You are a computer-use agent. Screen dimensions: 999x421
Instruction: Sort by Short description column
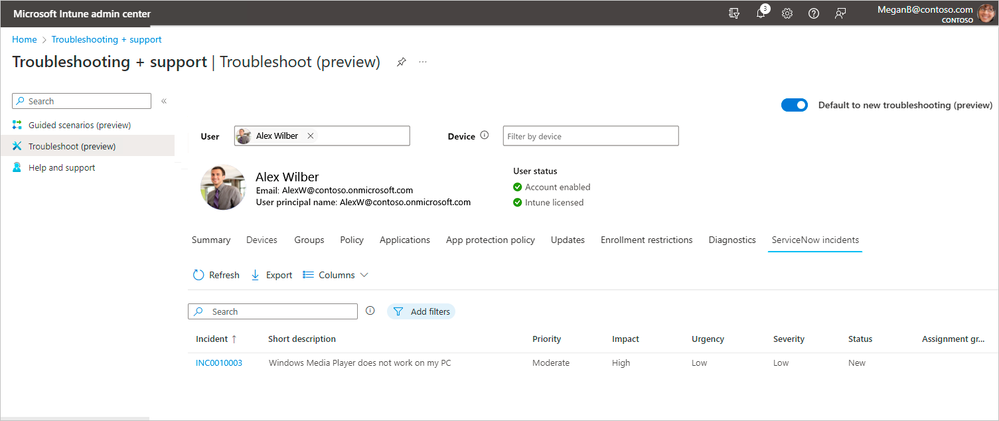click(301, 339)
